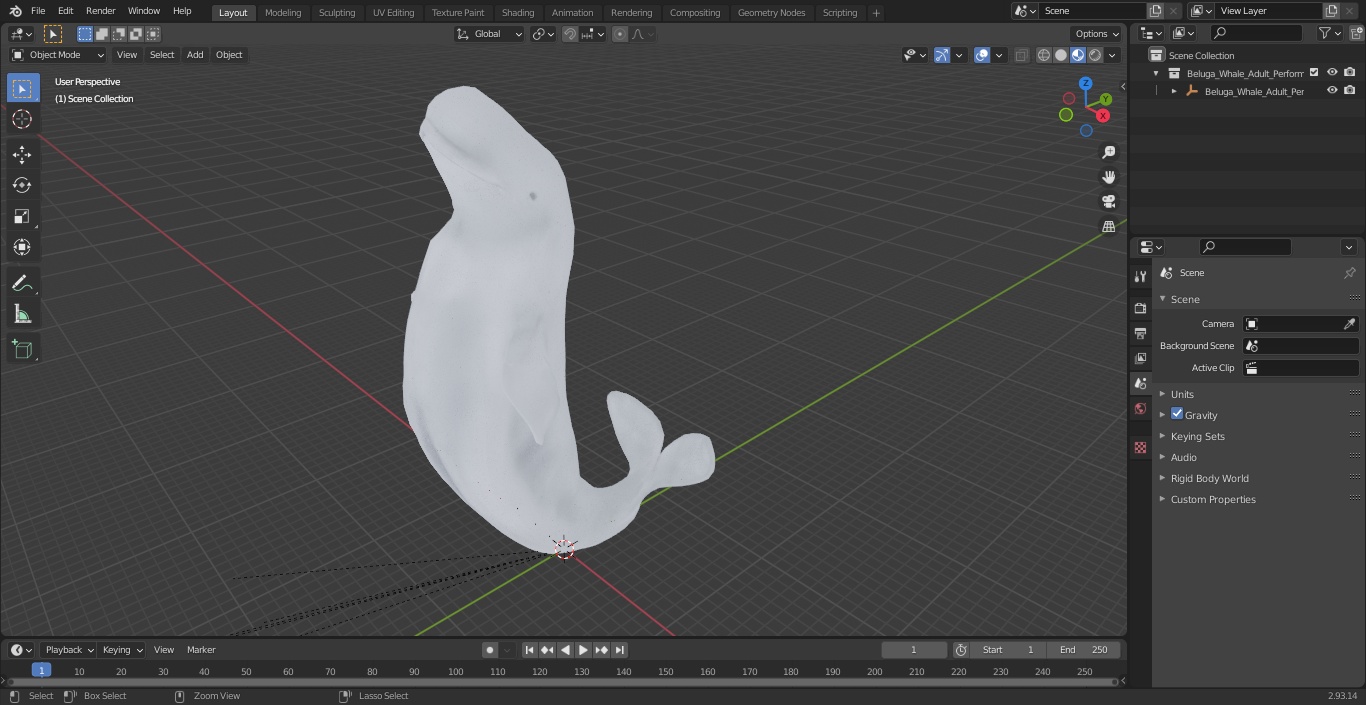
Task: Open the Output properties tab
Action: [1140, 333]
